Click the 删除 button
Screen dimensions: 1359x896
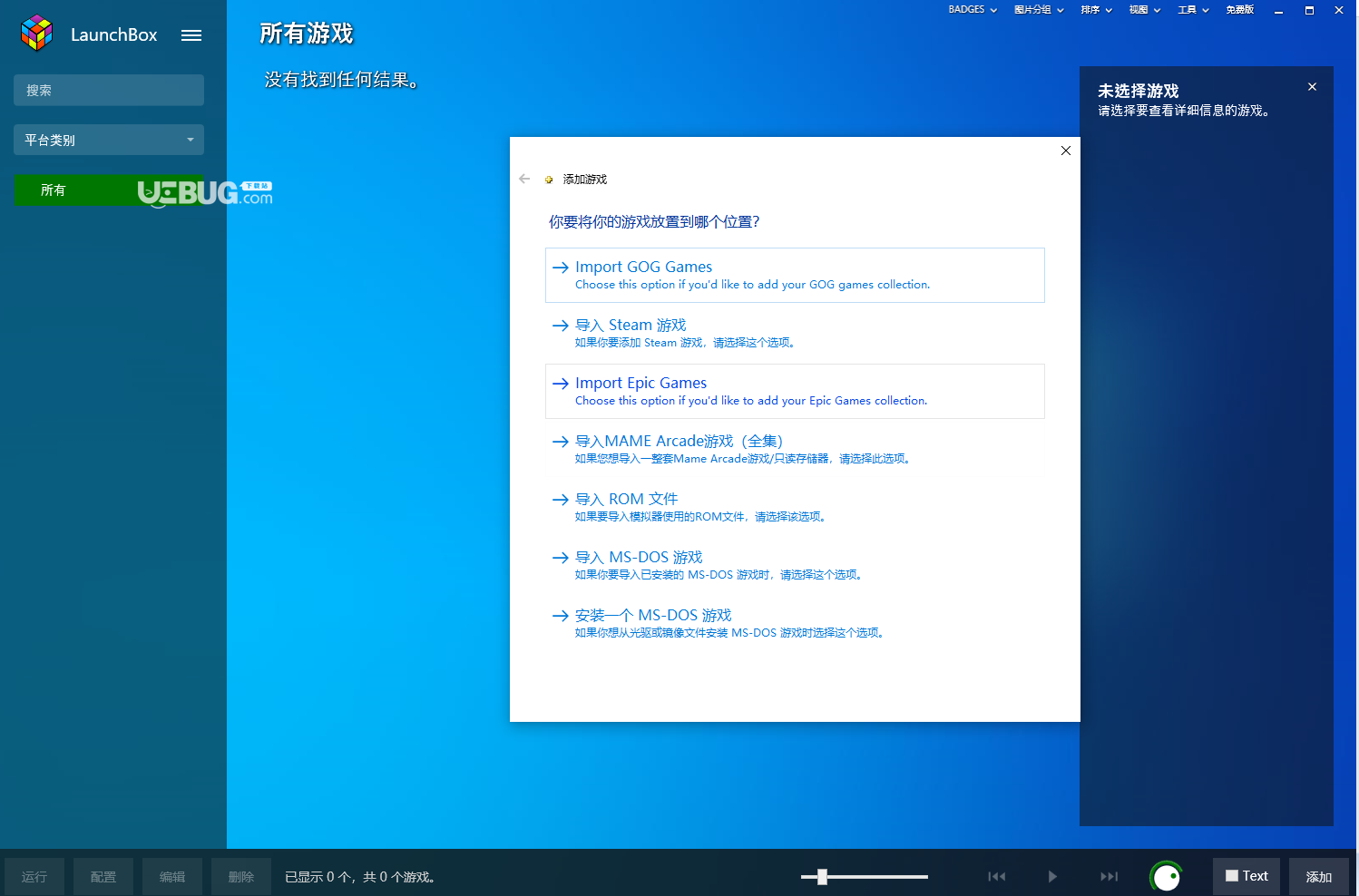[x=241, y=877]
